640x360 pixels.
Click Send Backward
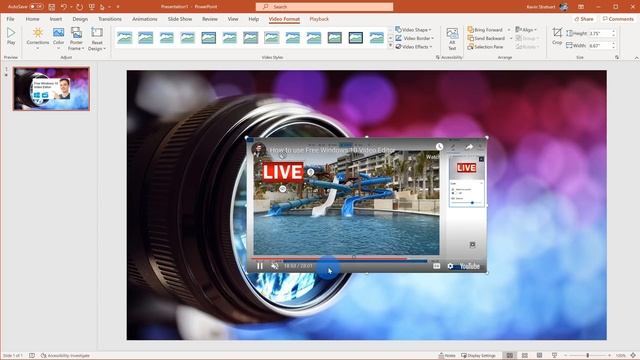[x=486, y=38]
